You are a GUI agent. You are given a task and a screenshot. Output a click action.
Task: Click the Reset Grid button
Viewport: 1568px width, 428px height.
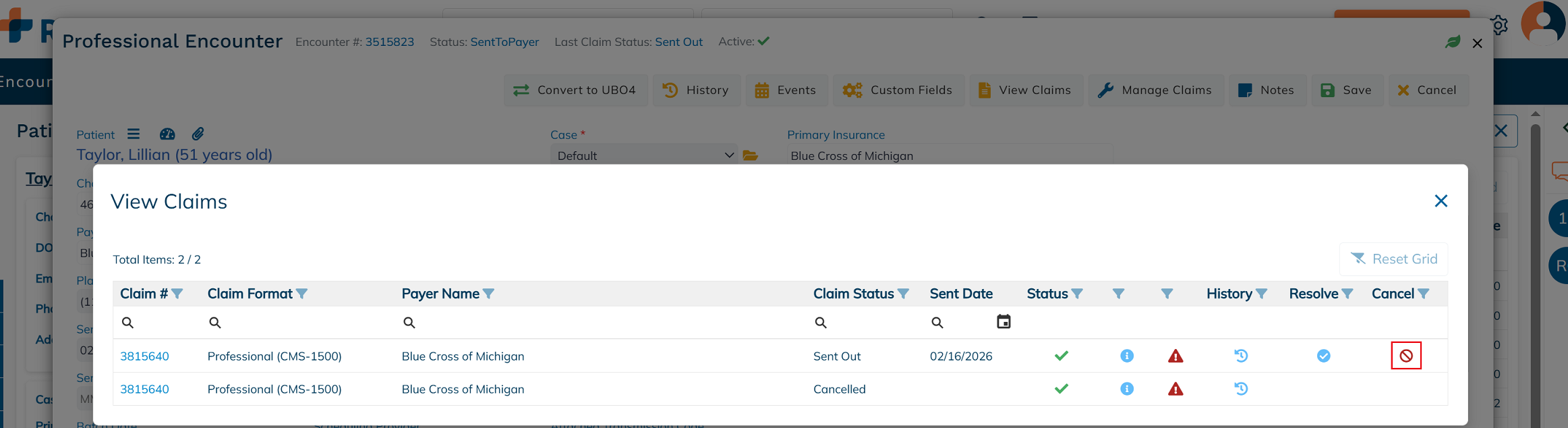click(1393, 259)
